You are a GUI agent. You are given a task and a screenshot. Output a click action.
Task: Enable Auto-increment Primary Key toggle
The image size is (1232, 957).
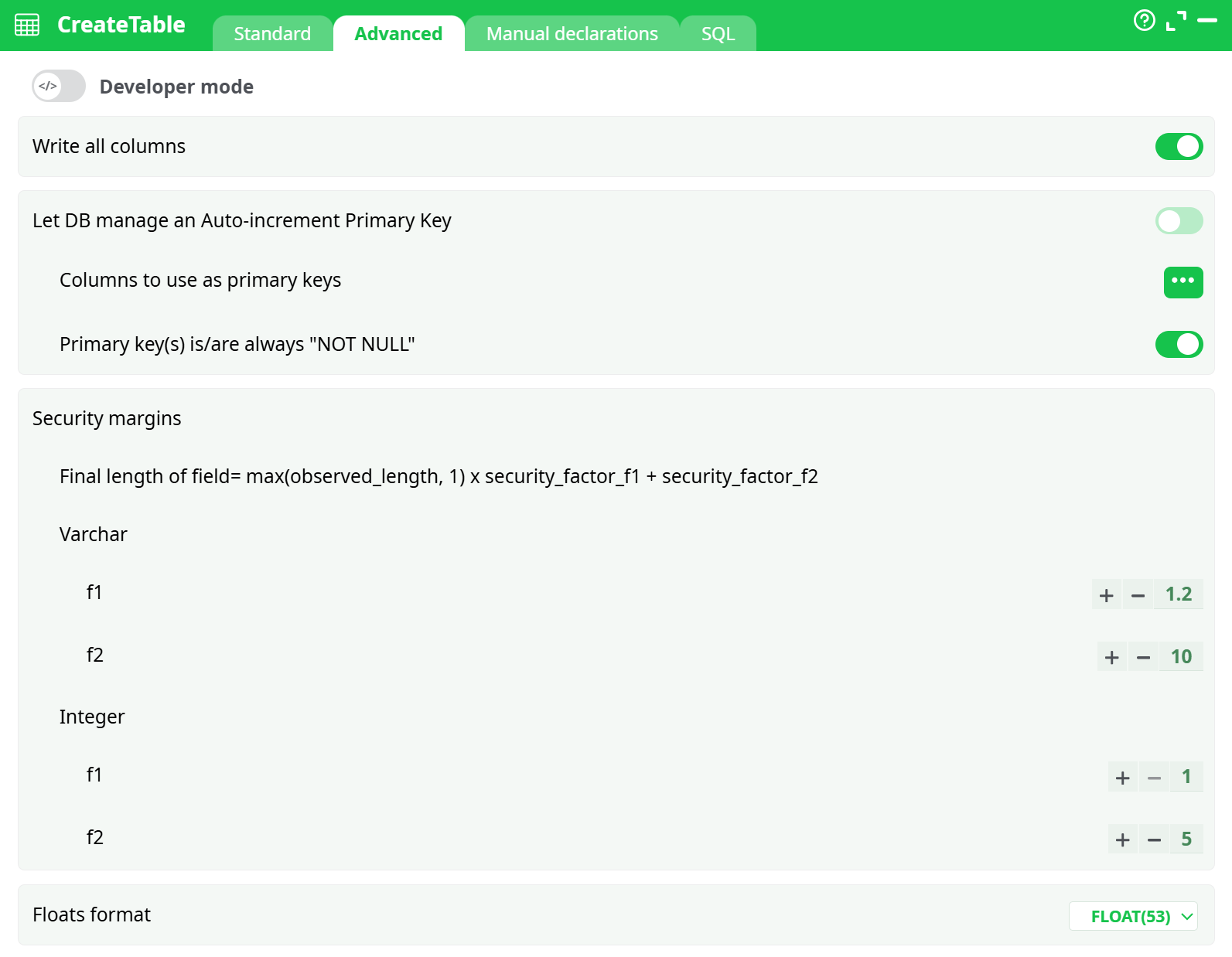[x=1178, y=221]
